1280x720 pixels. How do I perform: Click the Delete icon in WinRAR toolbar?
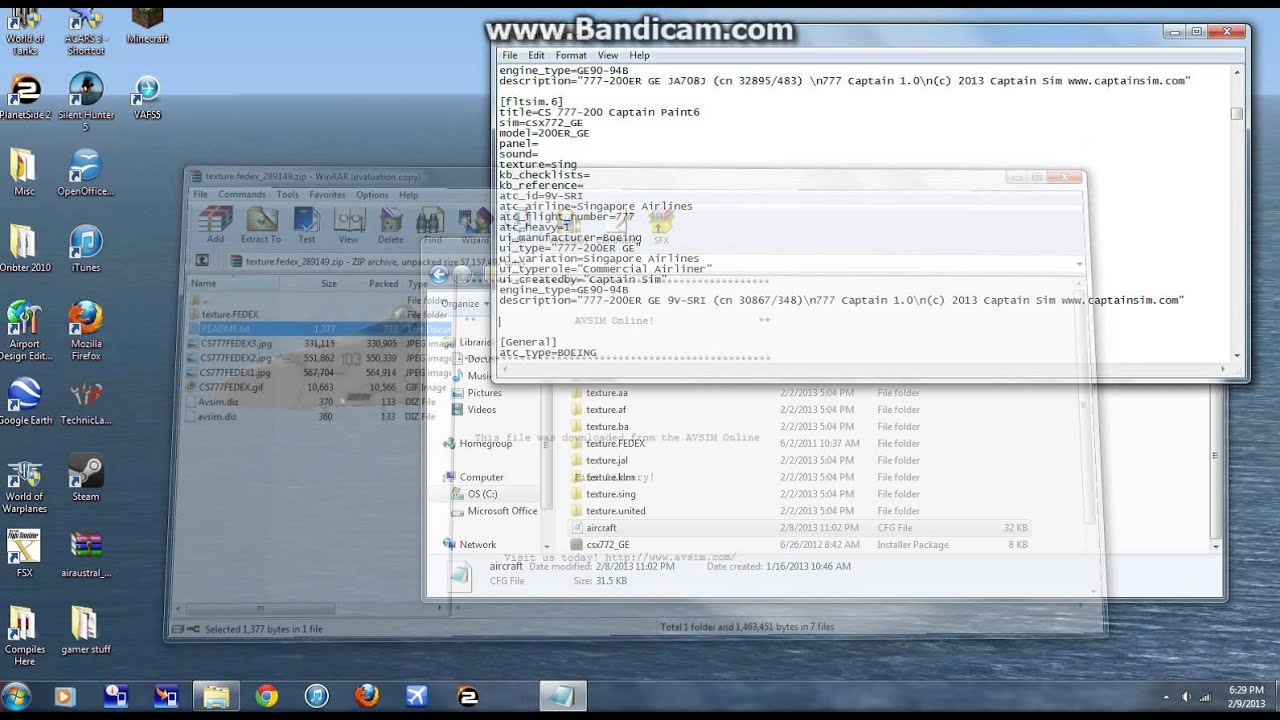(x=391, y=225)
